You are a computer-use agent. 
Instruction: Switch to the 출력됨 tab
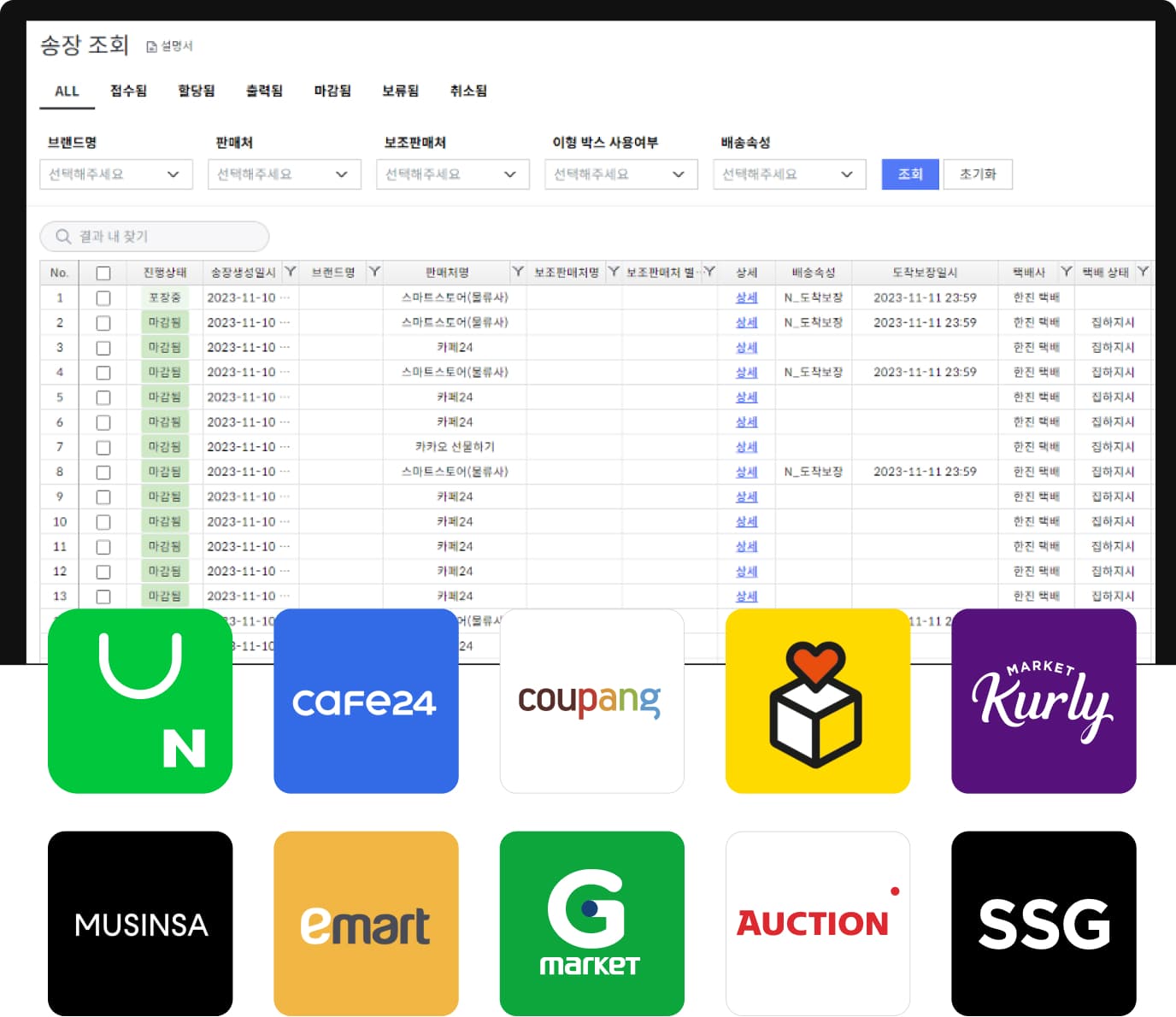pyautogui.click(x=264, y=91)
